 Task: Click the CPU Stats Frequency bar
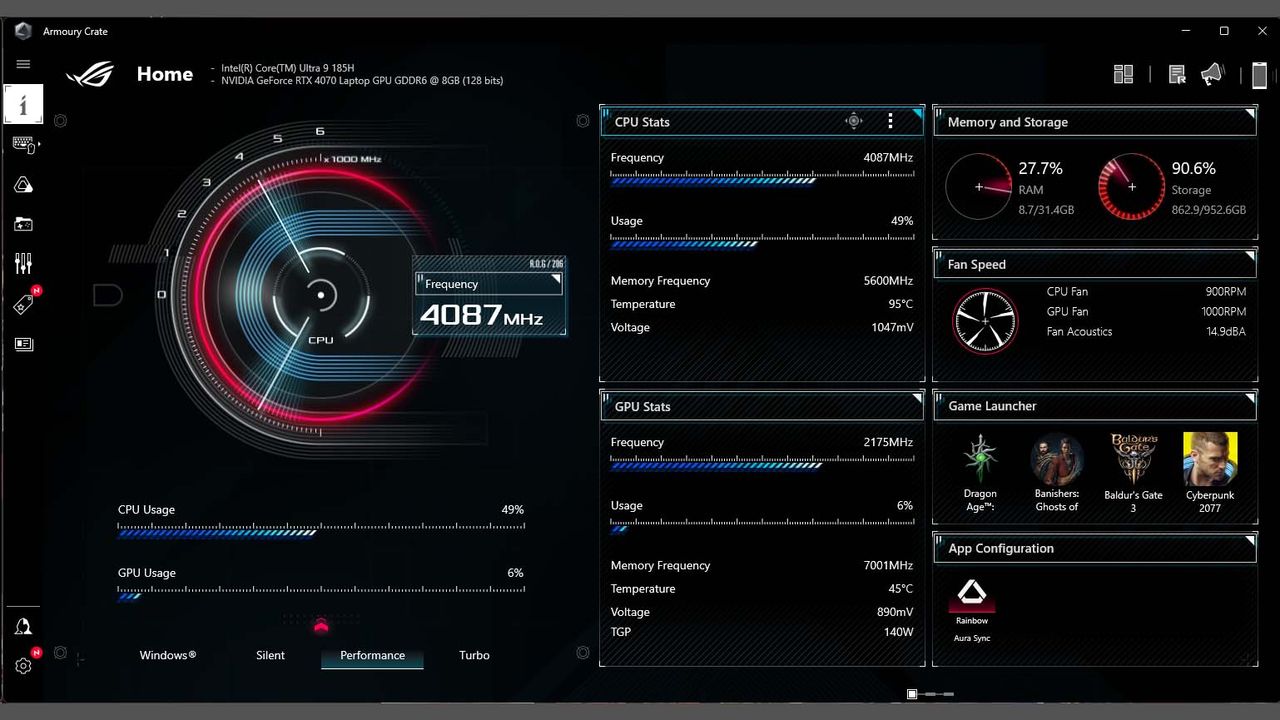(x=762, y=180)
